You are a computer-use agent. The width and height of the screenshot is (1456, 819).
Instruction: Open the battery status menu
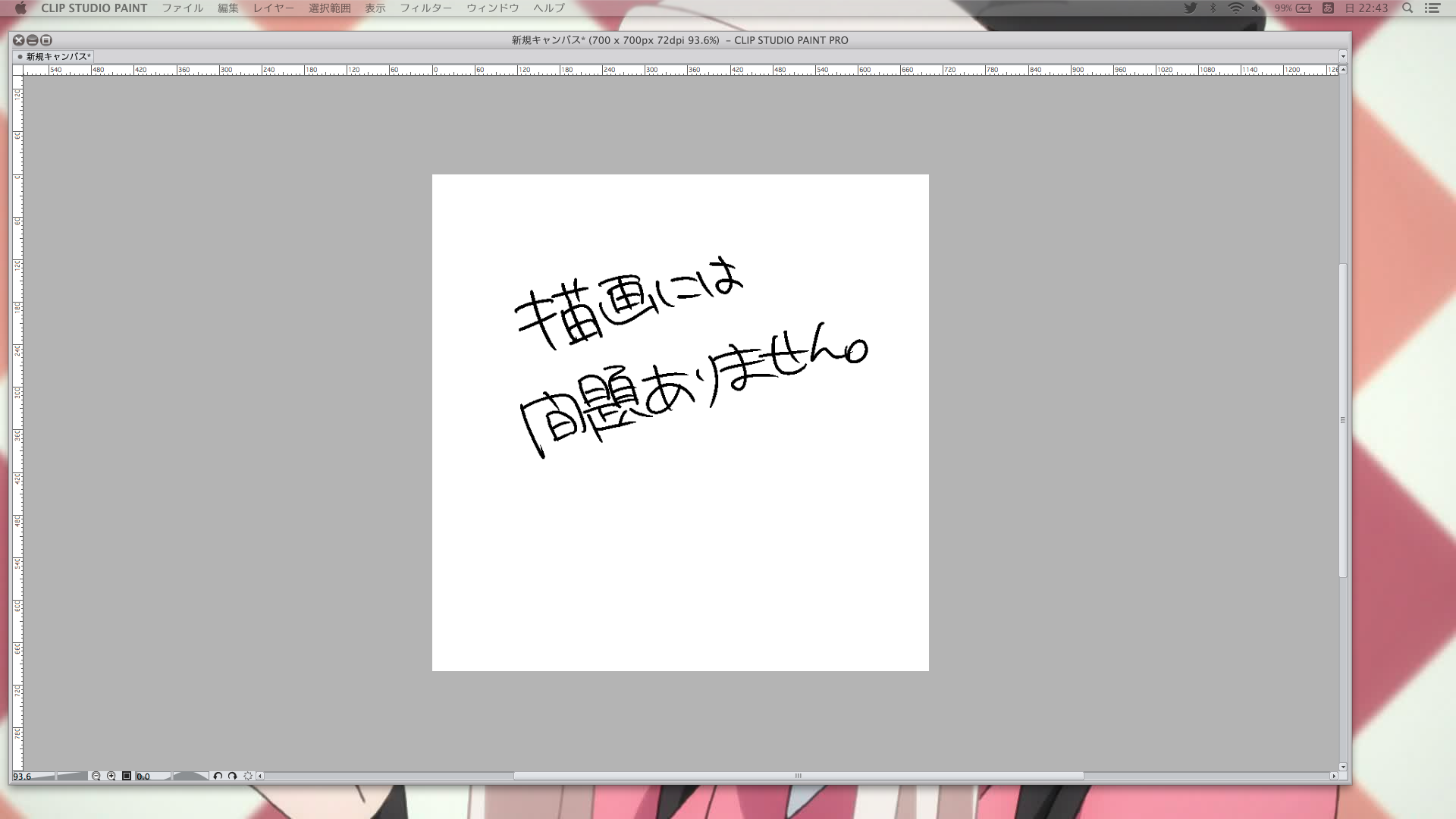click(1303, 8)
